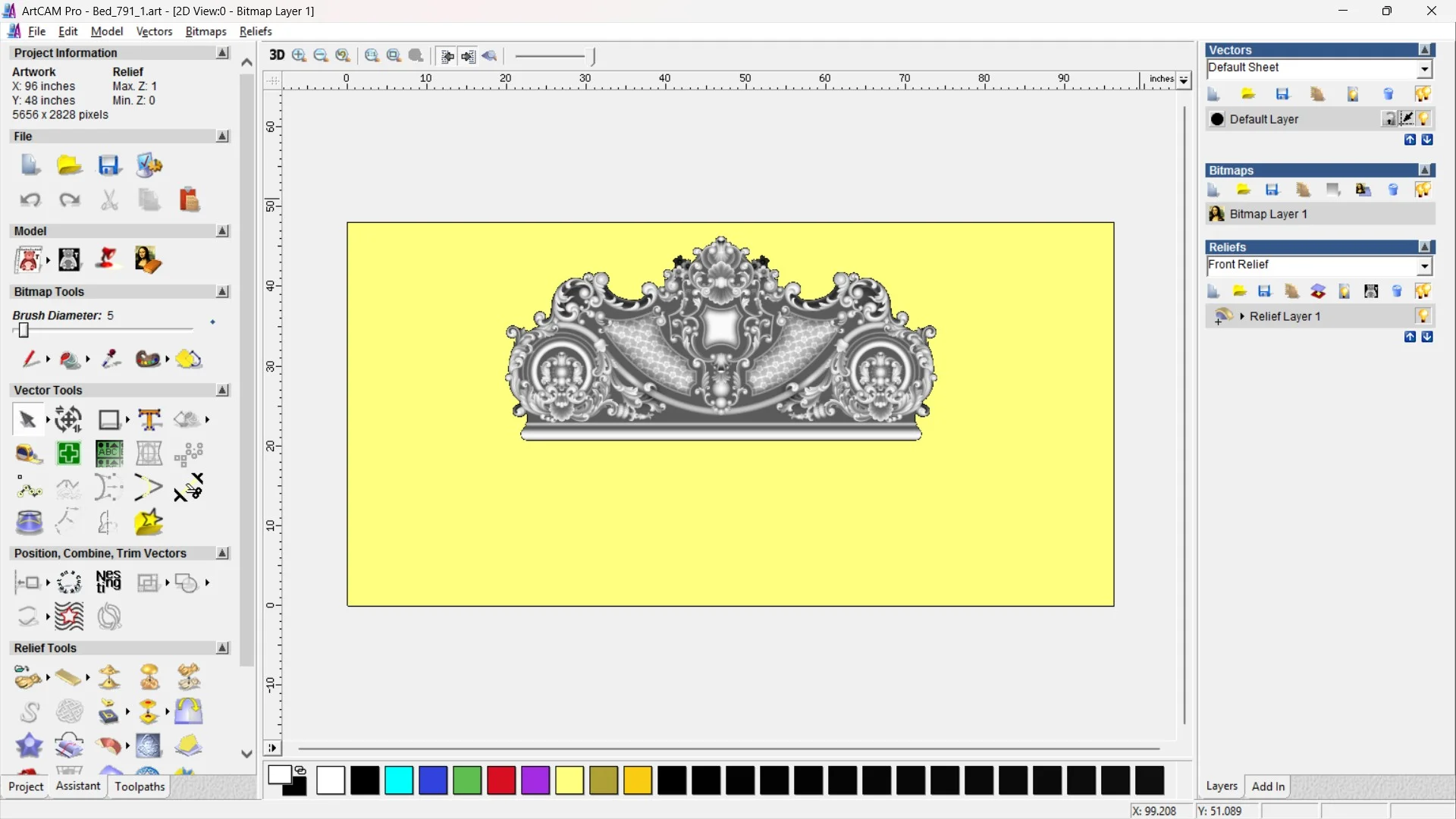Click the Save file icon
Viewport: 1456px width, 819px height.
[109, 165]
